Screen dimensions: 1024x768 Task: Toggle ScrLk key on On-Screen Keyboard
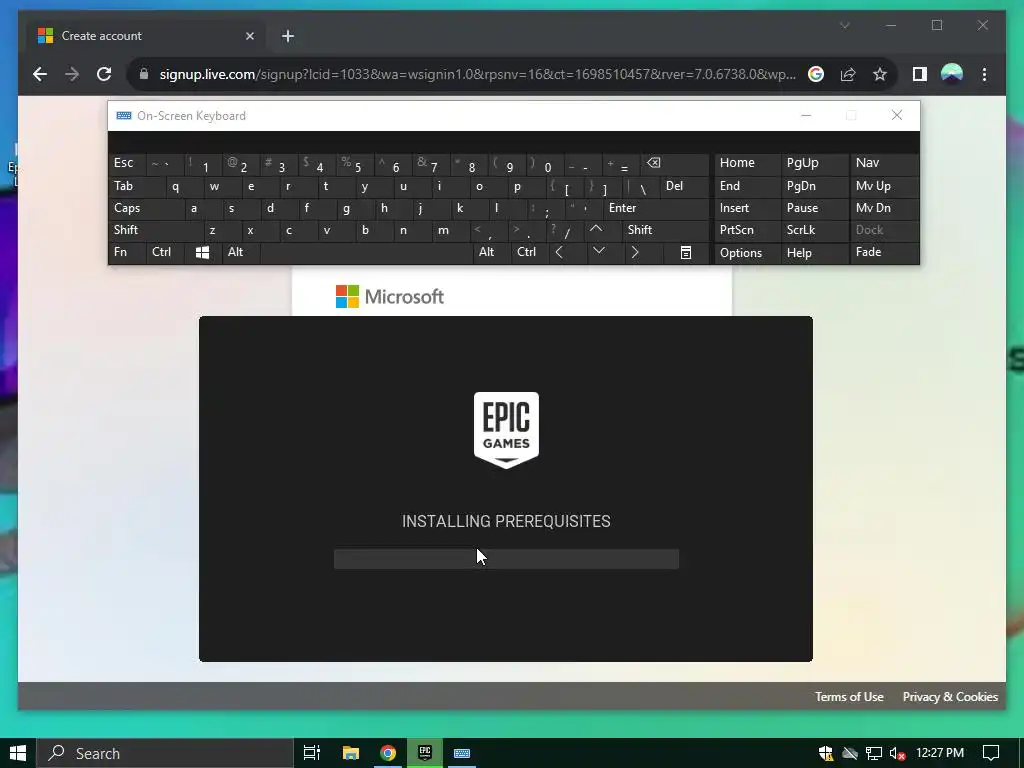coord(814,230)
